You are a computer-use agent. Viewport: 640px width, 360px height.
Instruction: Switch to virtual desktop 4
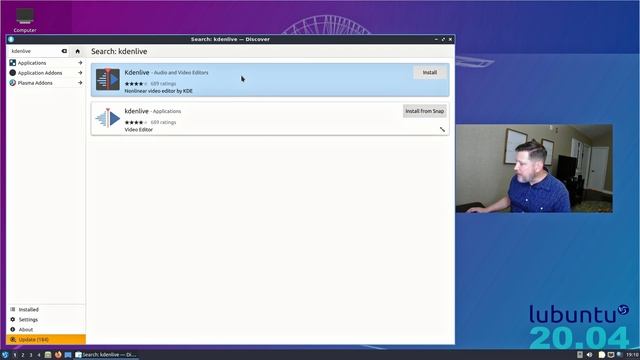click(39, 355)
